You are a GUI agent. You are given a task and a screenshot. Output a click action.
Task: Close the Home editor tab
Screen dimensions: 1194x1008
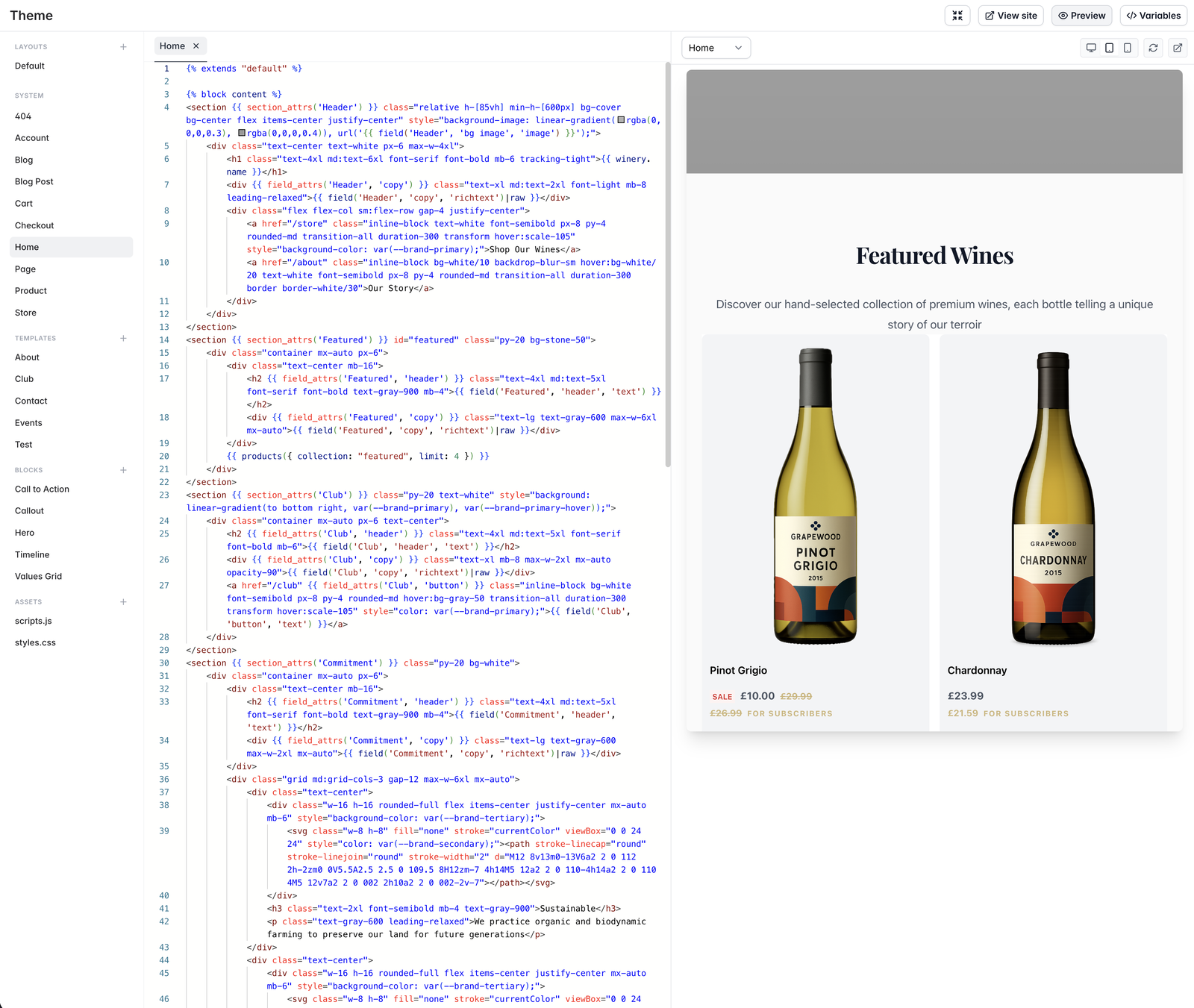pos(196,46)
